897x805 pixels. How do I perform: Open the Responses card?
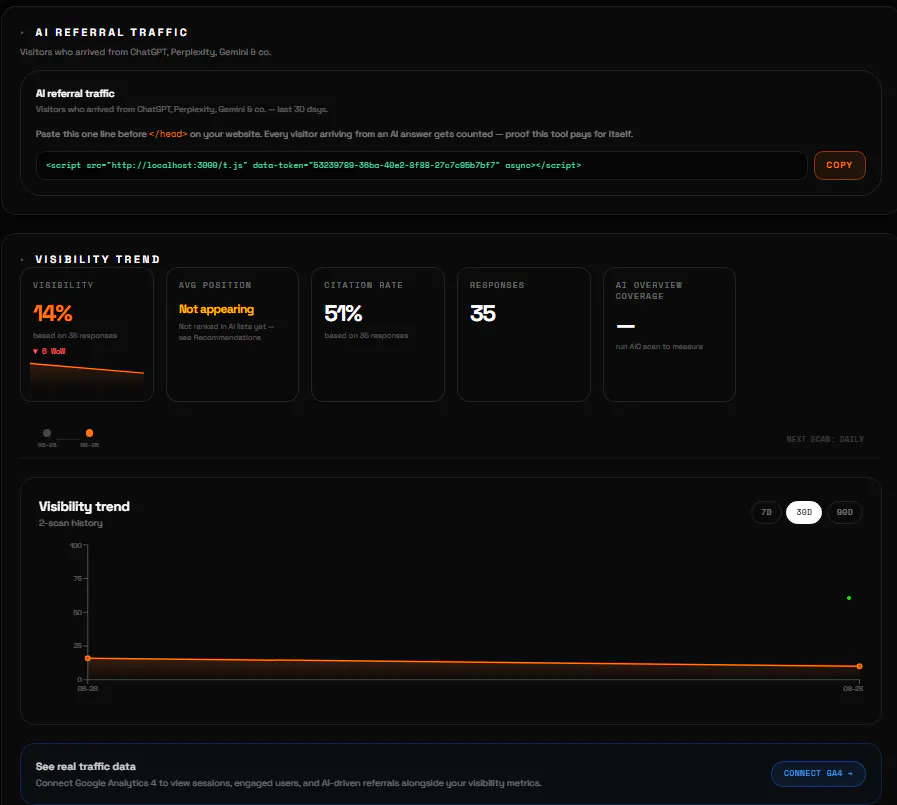[523, 334]
